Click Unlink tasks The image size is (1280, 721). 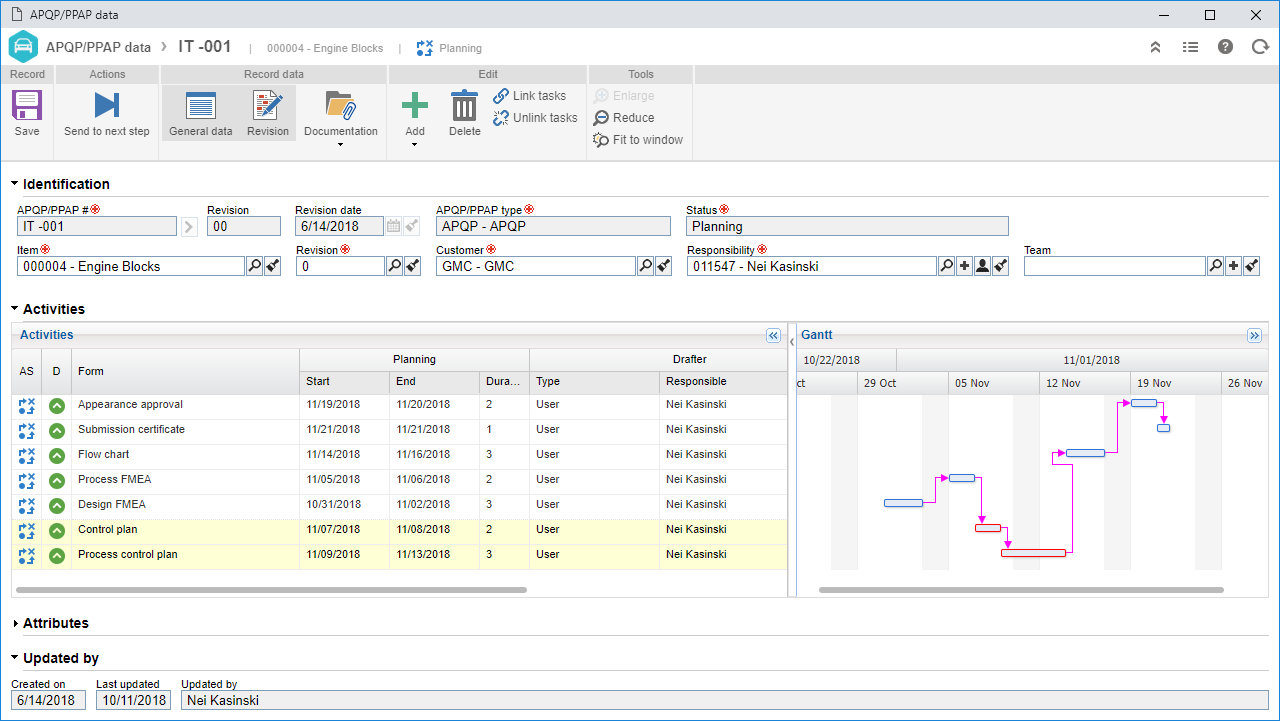(x=535, y=118)
